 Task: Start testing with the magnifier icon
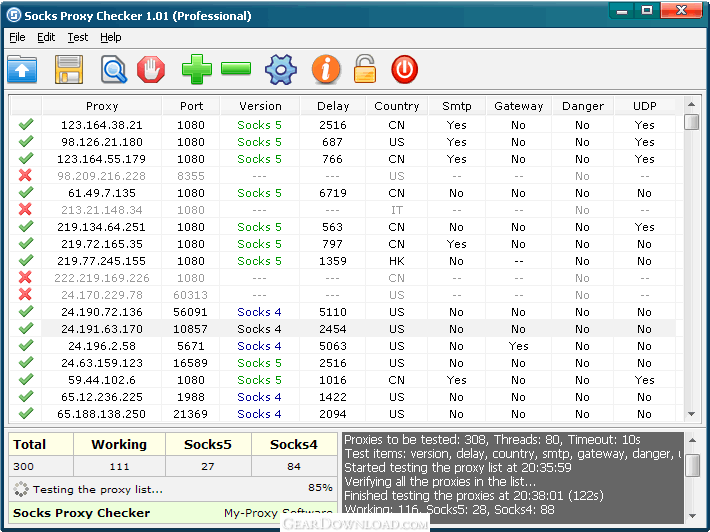pyautogui.click(x=114, y=69)
